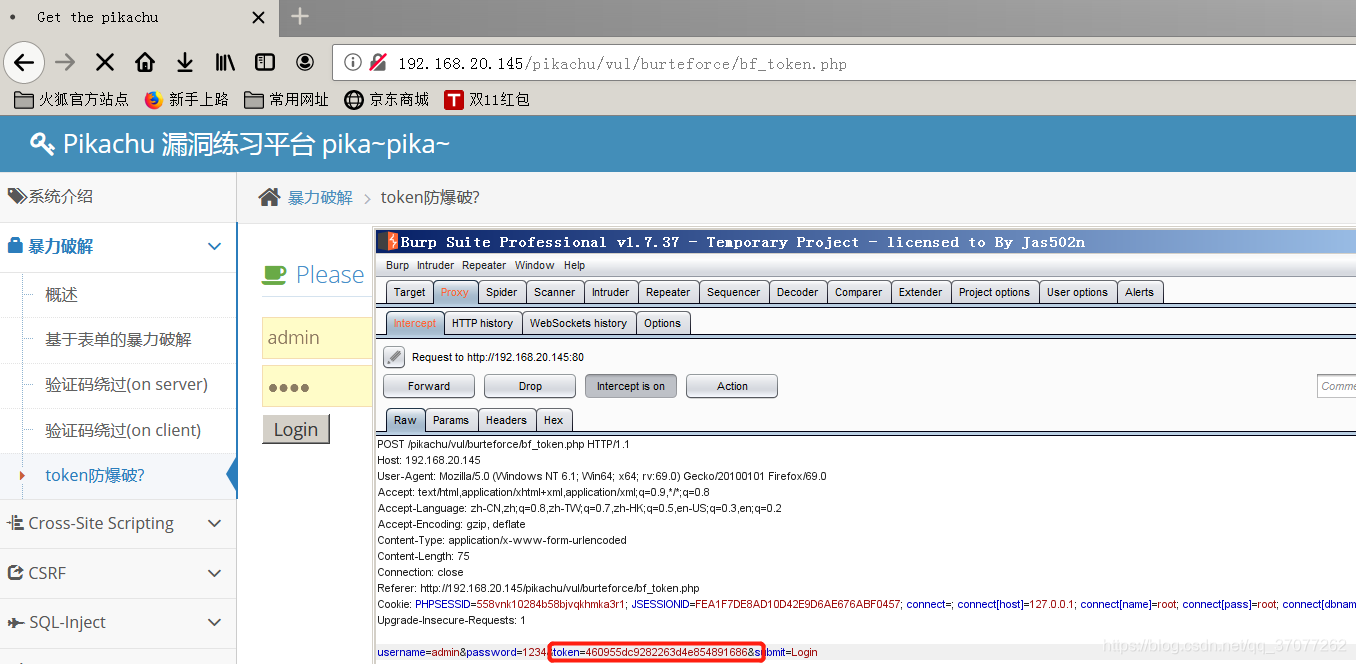1356x664 pixels.
Task: Switch to the Sequencer tab
Action: 734,292
